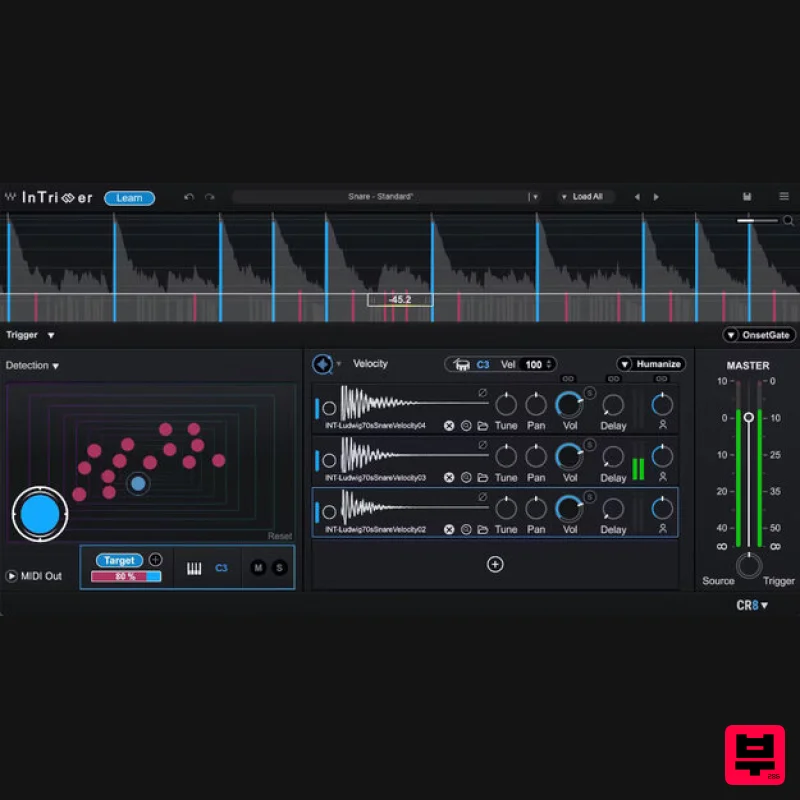Screen dimensions: 800x800
Task: Click the plus button to add a new sample
Action: (495, 565)
